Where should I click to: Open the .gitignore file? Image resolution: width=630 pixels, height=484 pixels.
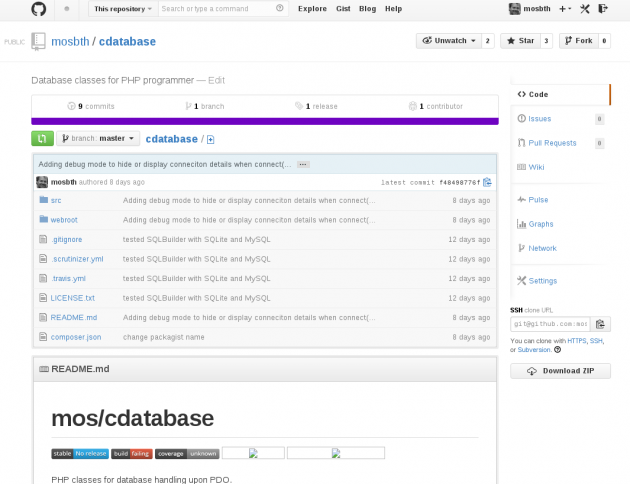tap(66, 239)
